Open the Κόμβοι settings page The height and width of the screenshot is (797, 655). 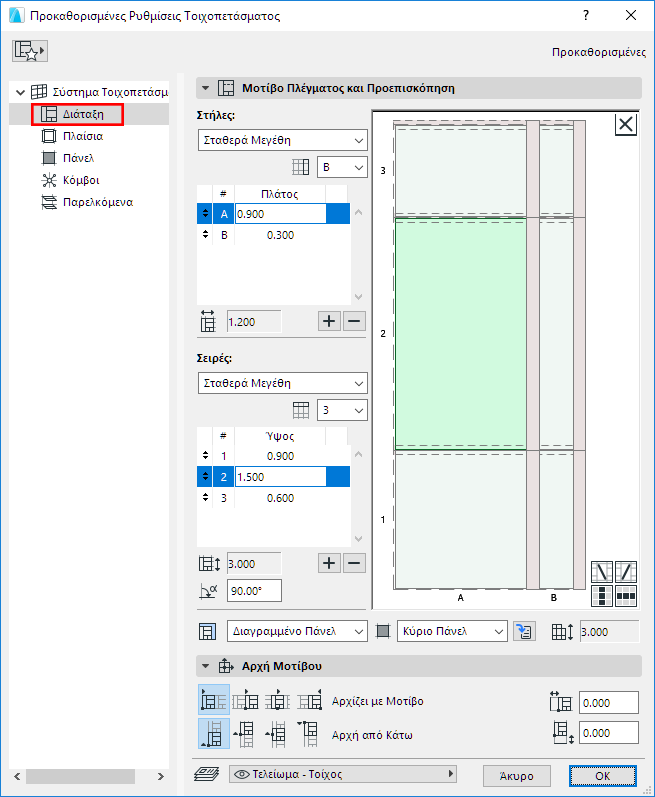[x=81, y=180]
